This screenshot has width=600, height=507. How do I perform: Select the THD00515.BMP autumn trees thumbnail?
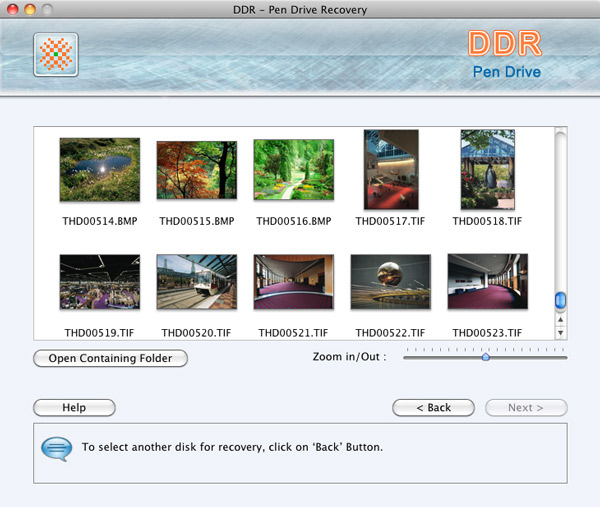196,170
